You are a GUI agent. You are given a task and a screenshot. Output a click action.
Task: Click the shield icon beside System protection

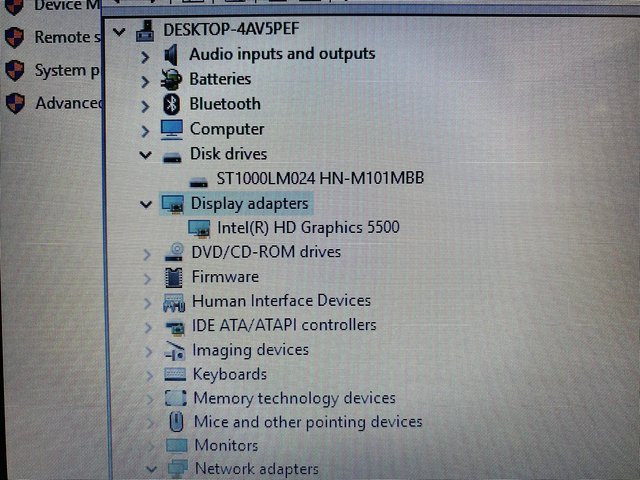(x=15, y=71)
